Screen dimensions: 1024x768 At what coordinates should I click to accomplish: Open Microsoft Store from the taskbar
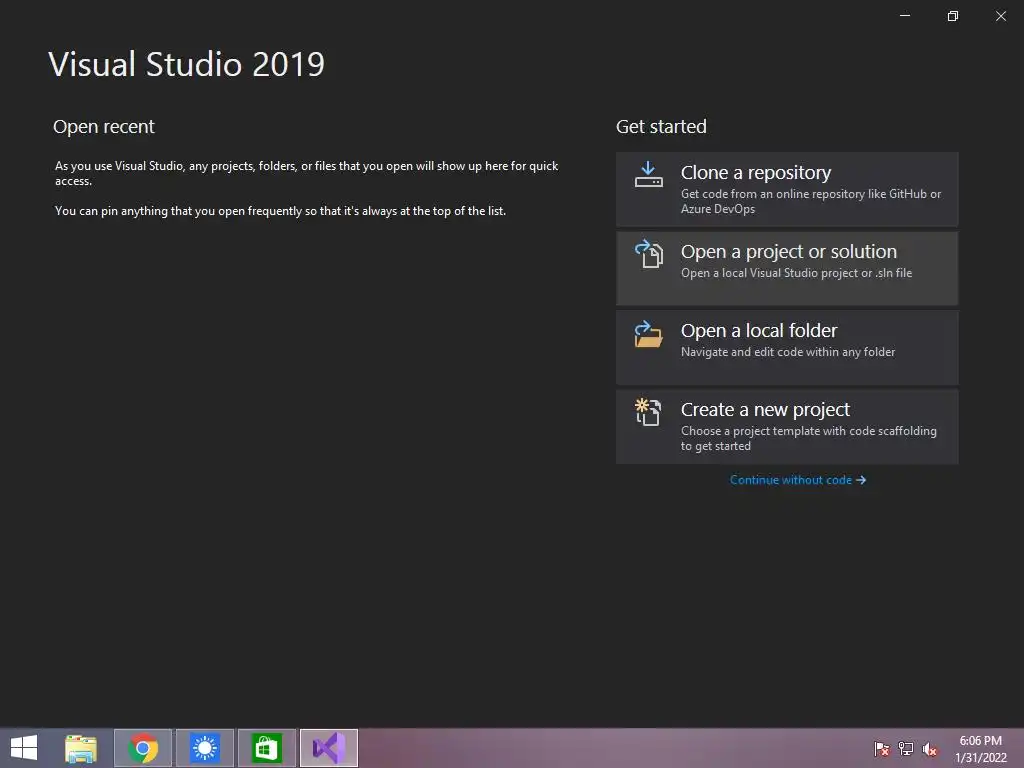[x=266, y=748]
